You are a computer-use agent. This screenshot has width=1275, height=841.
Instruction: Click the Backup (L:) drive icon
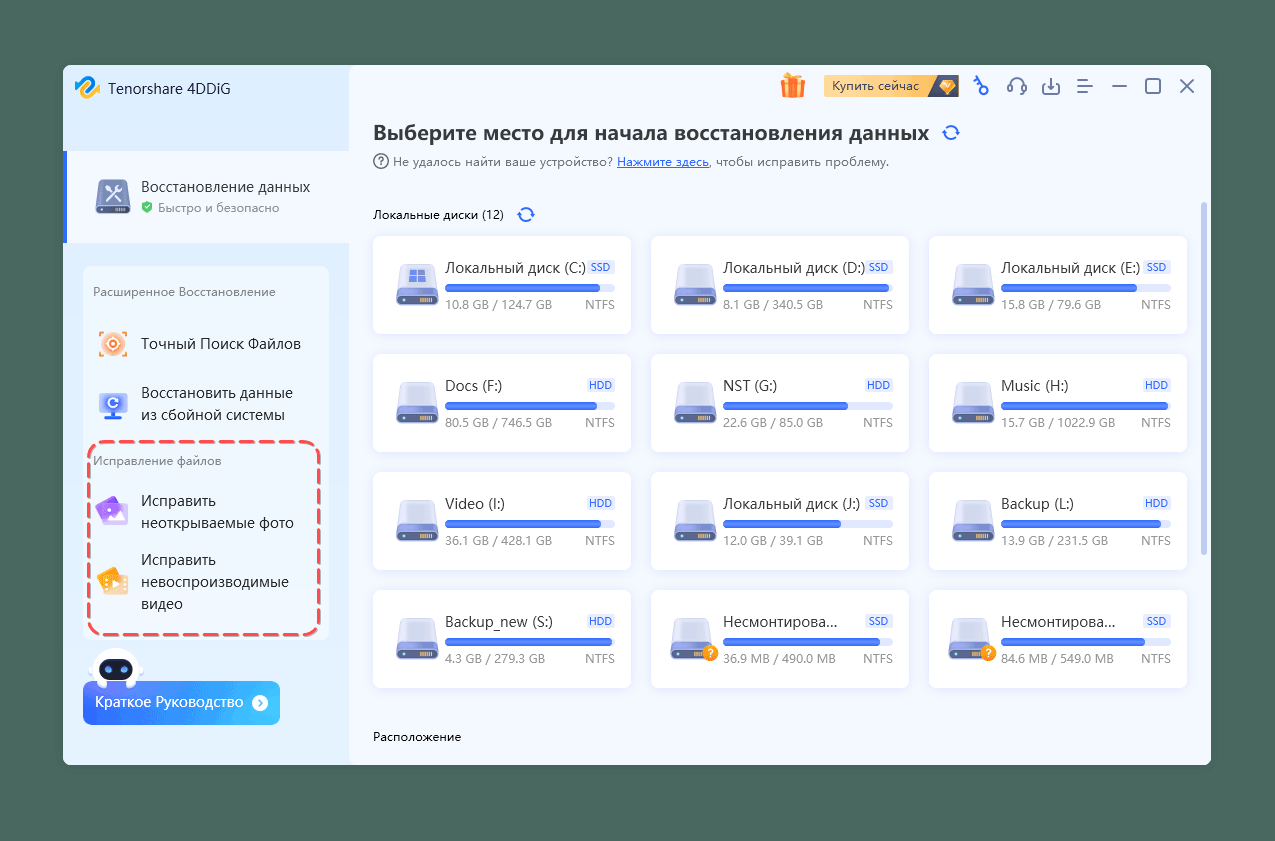click(973, 521)
